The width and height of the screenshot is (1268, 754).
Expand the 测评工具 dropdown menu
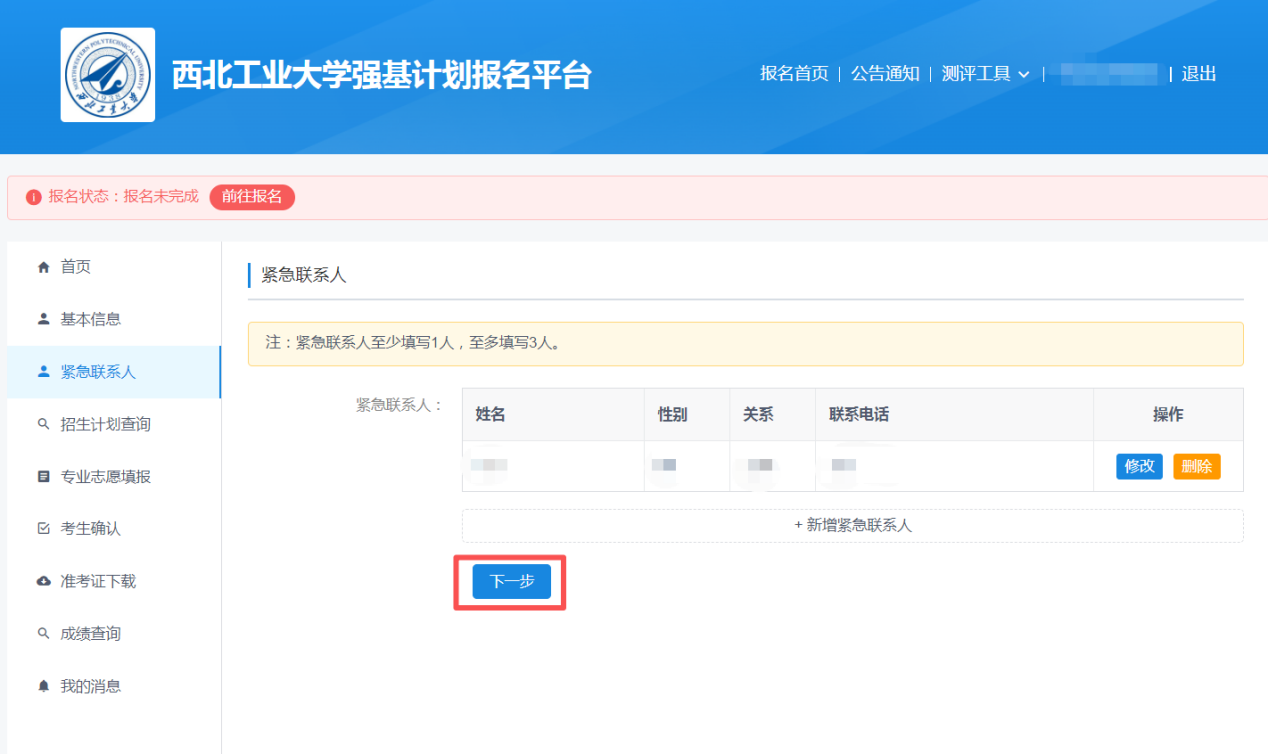[985, 74]
